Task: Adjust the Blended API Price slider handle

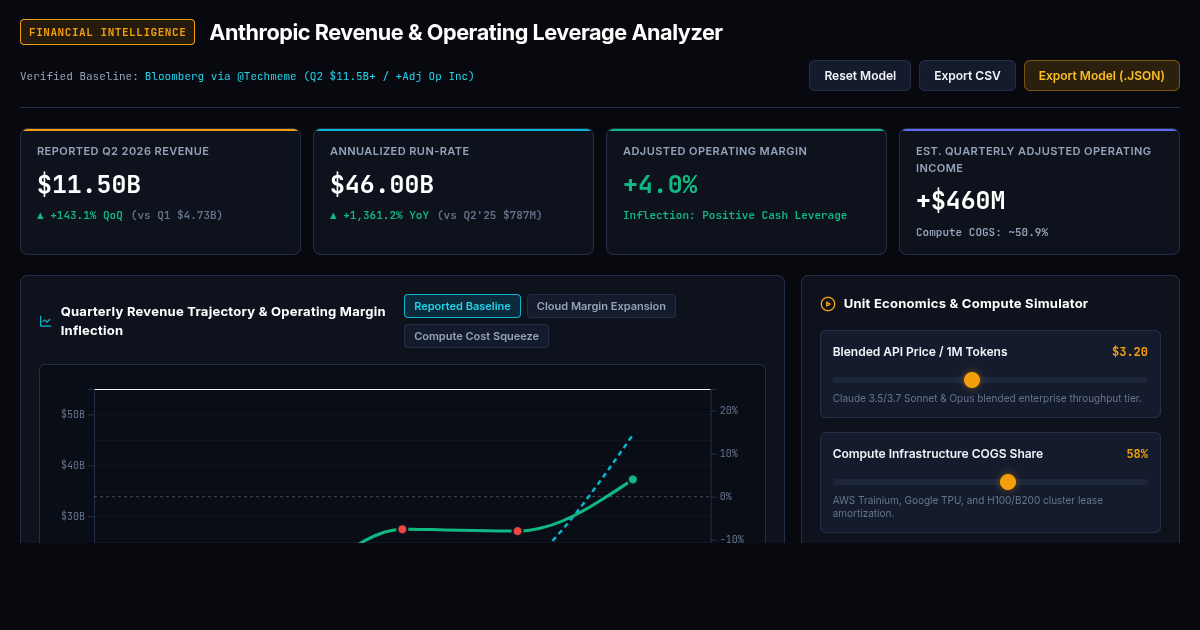Action: tap(972, 380)
